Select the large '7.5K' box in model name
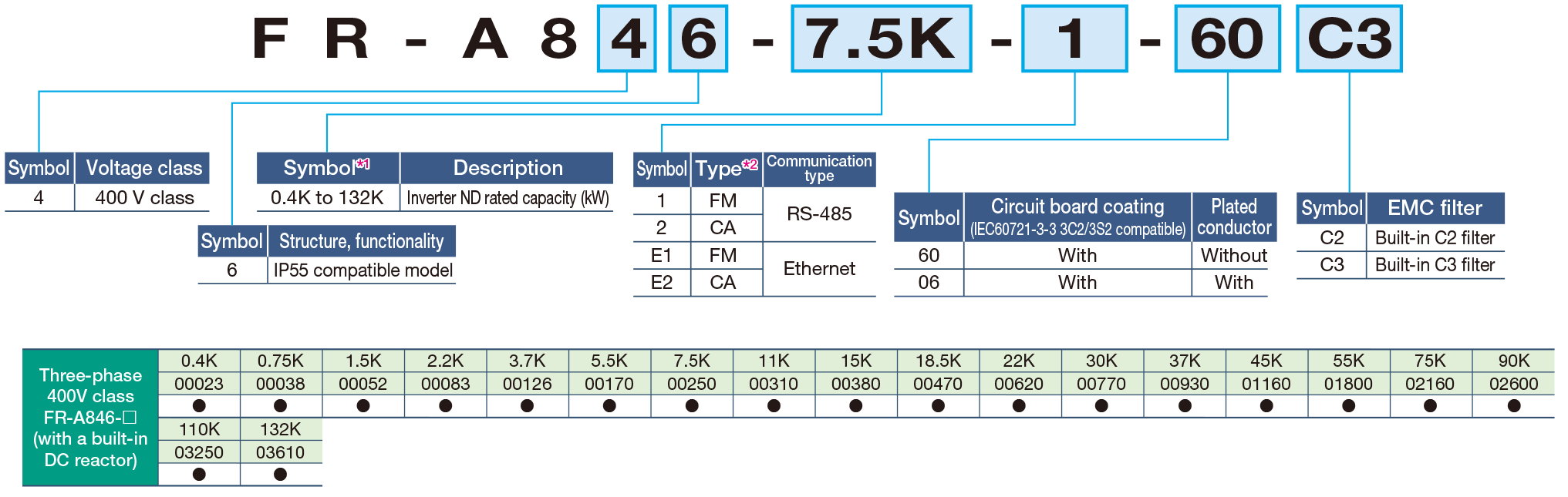 (881, 39)
